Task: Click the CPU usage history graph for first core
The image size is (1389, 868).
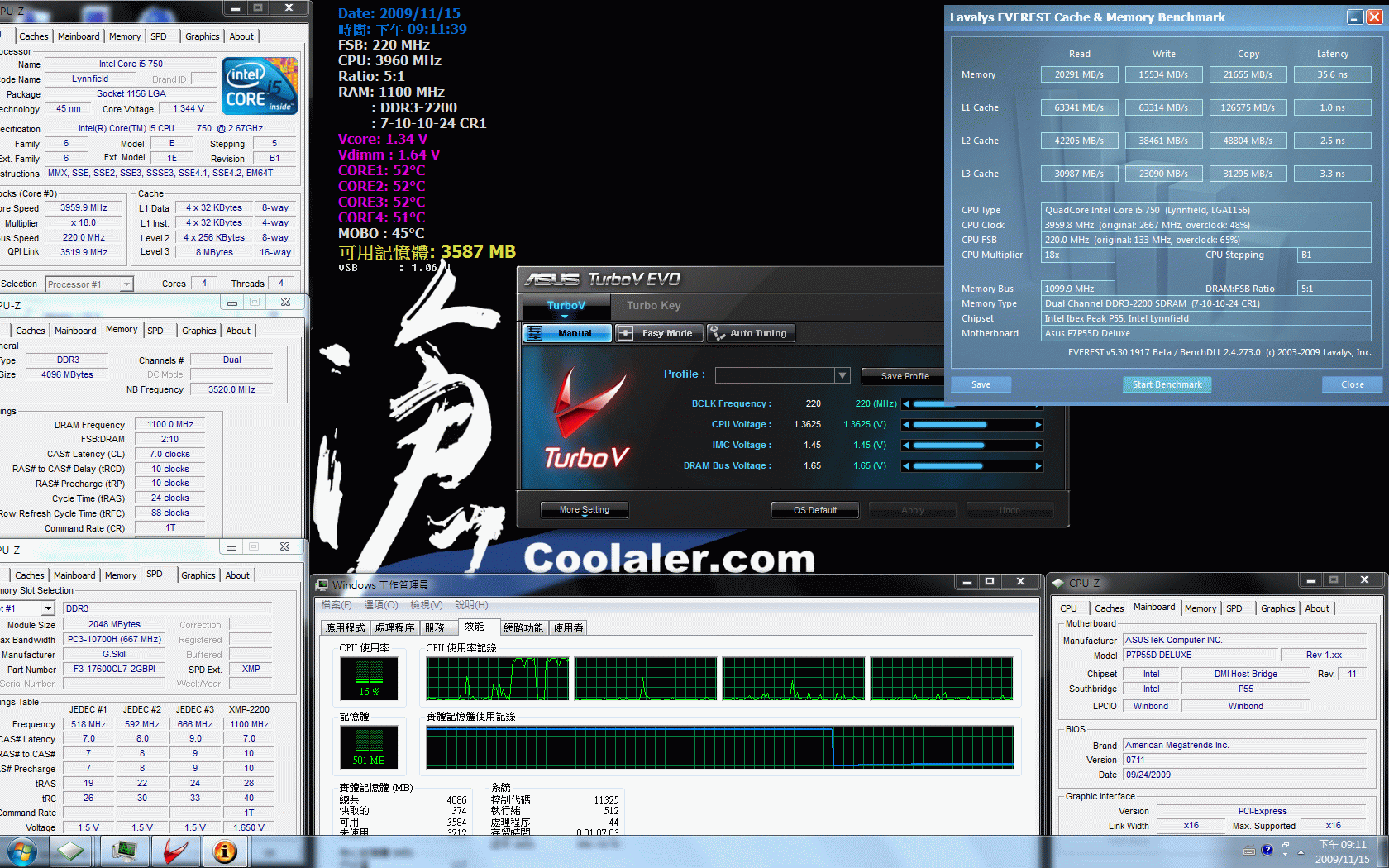Action: coord(498,680)
